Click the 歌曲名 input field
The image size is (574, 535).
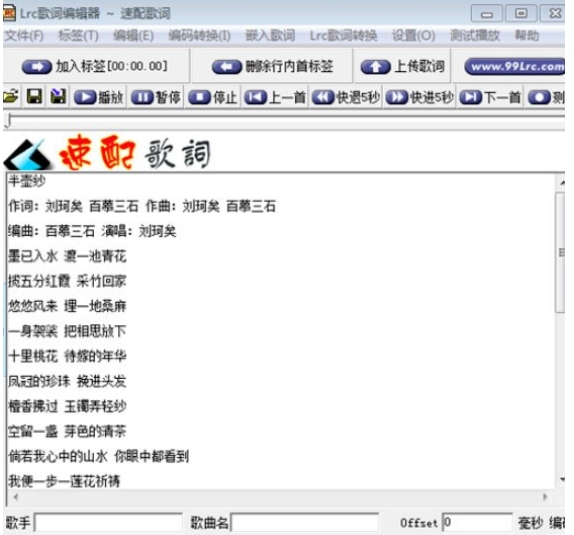305,523
